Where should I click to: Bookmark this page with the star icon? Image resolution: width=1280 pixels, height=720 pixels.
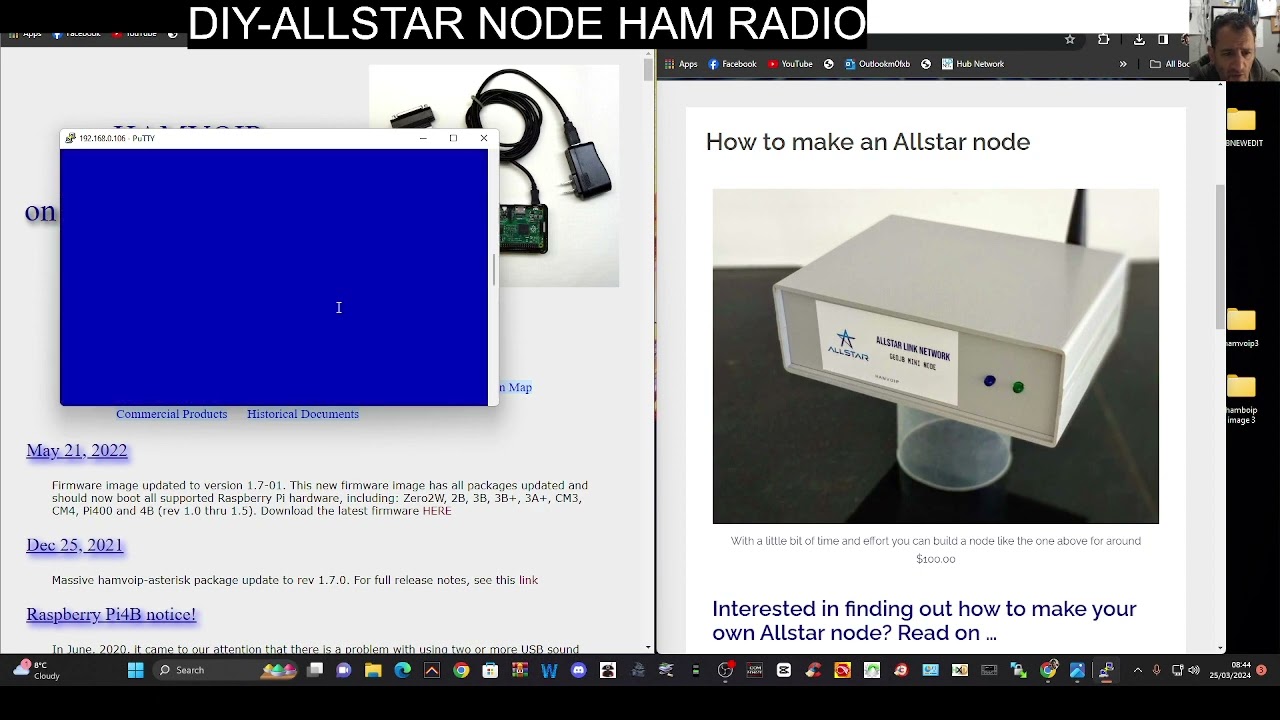pyautogui.click(x=1070, y=39)
